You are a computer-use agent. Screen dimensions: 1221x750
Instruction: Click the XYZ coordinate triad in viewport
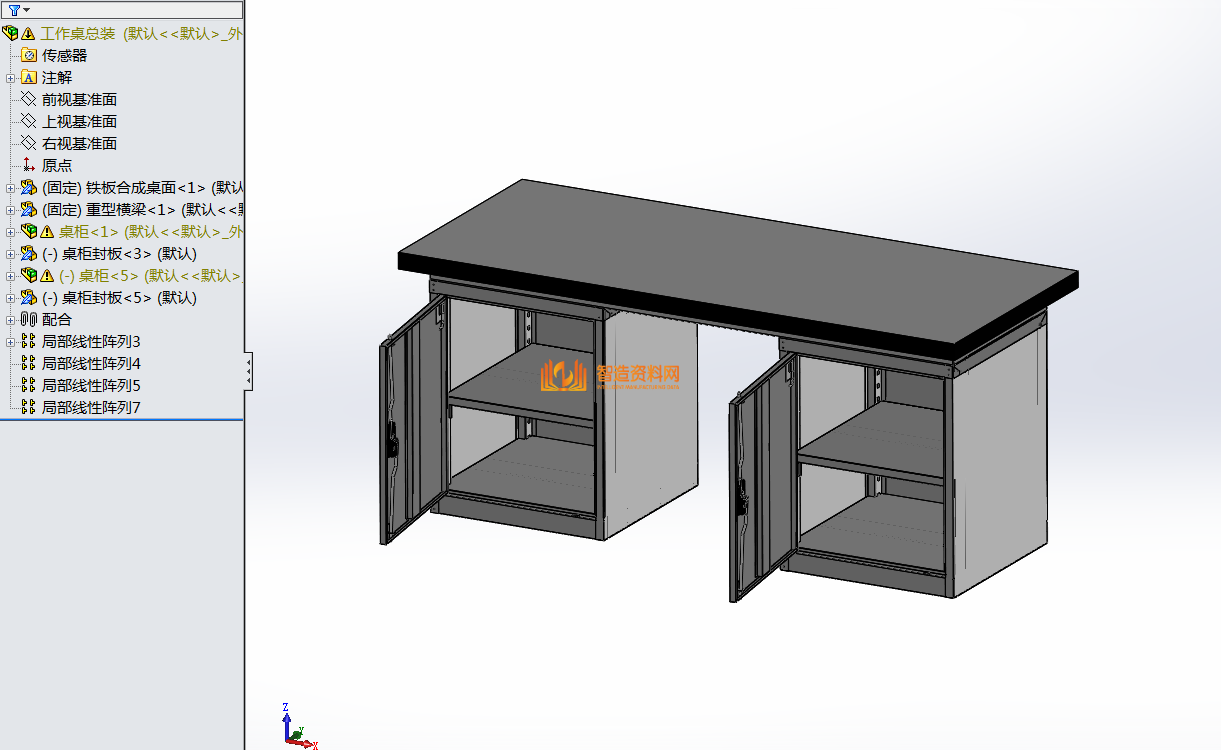[294, 729]
